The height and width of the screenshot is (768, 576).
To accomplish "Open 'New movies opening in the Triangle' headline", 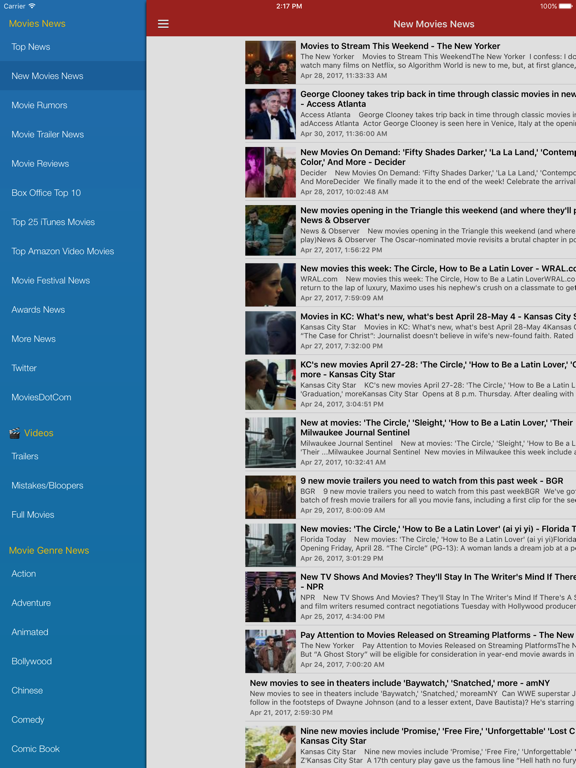I will (x=438, y=215).
